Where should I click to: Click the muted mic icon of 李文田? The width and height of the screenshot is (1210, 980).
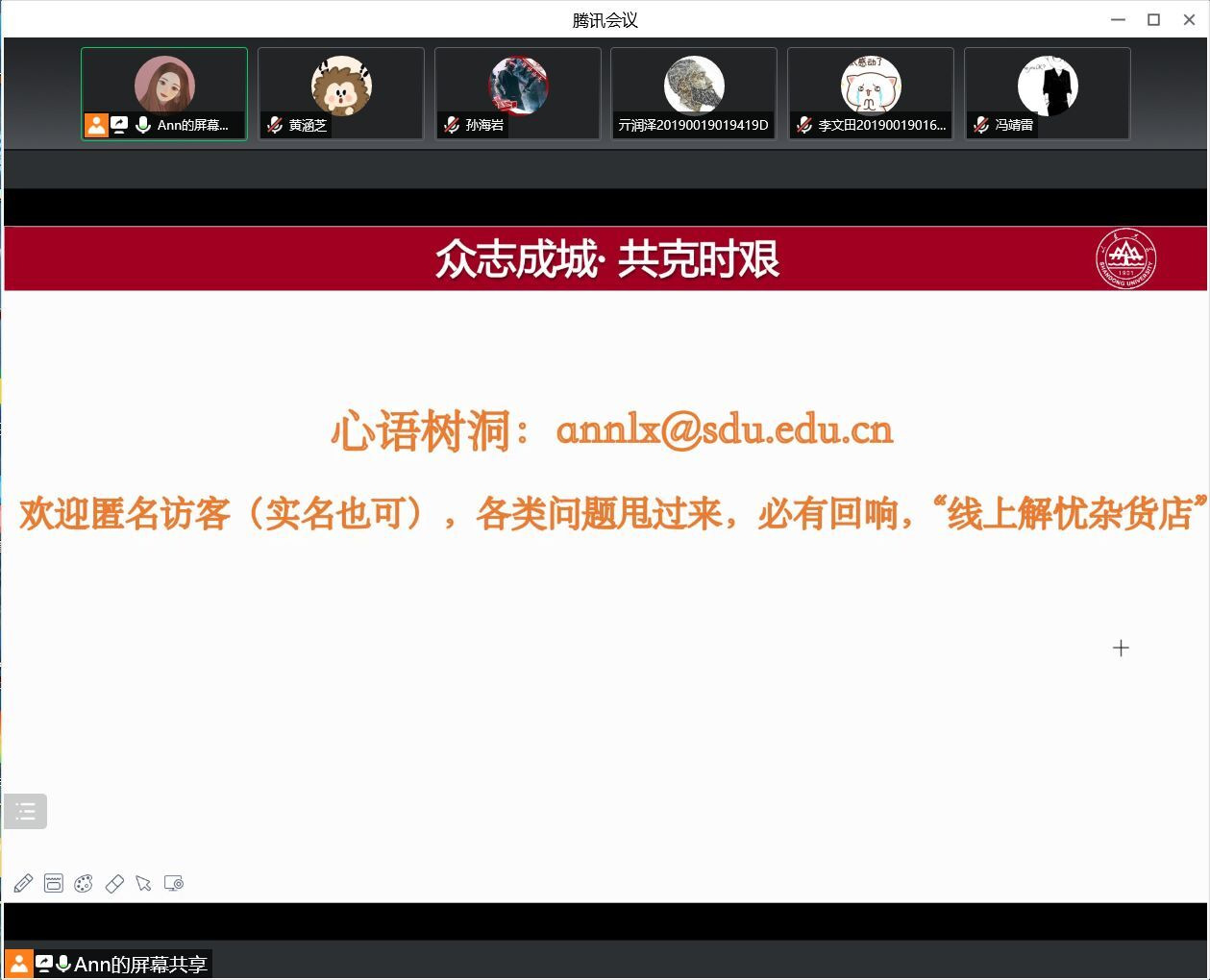tap(804, 125)
